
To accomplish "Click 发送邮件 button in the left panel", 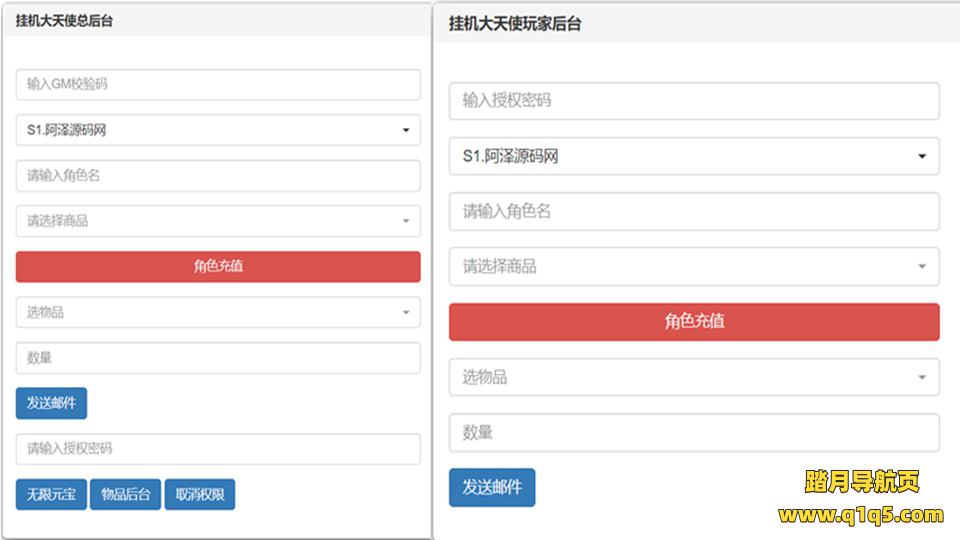I will pos(51,403).
